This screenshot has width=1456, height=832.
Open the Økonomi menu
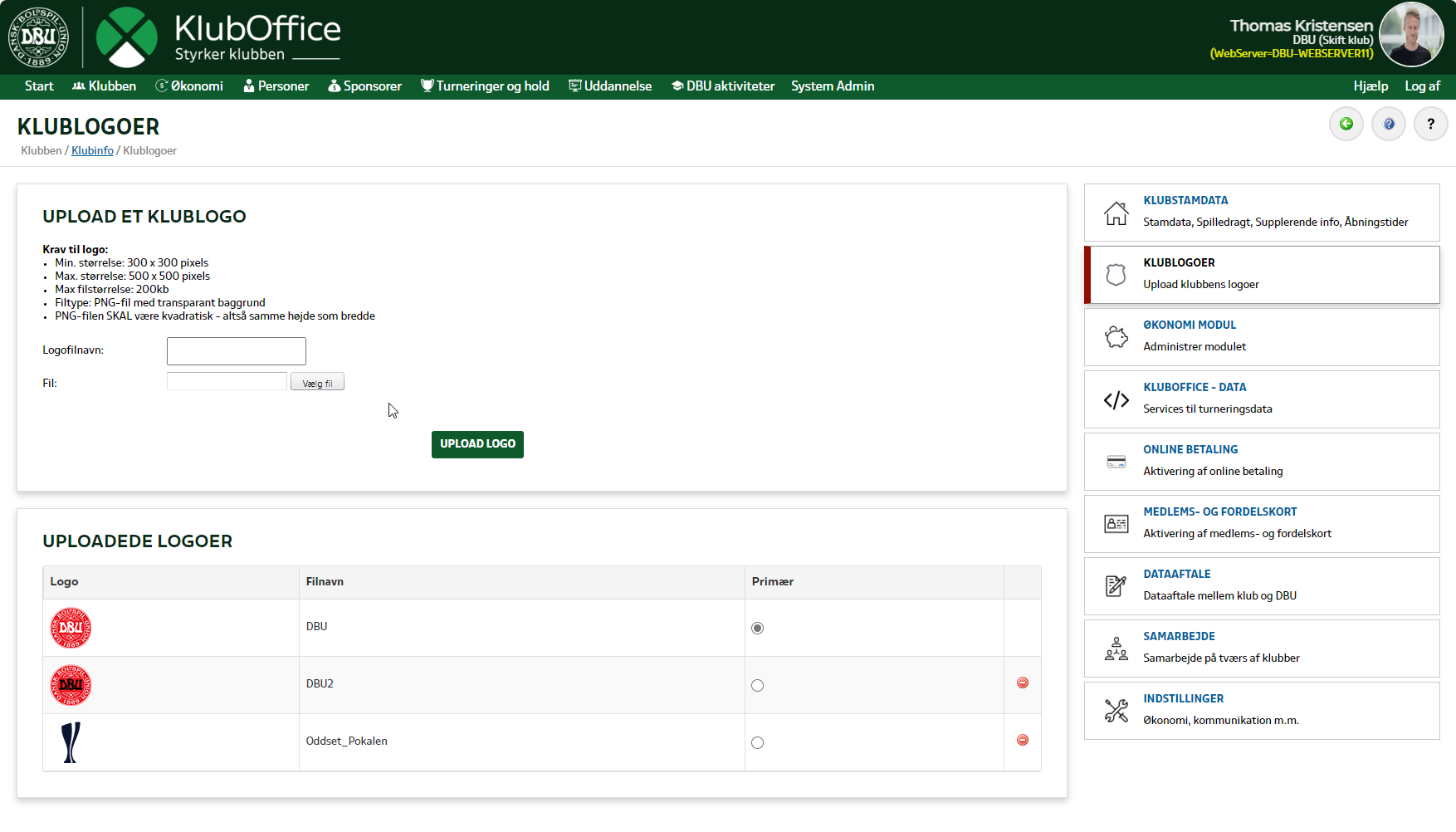[x=189, y=86]
